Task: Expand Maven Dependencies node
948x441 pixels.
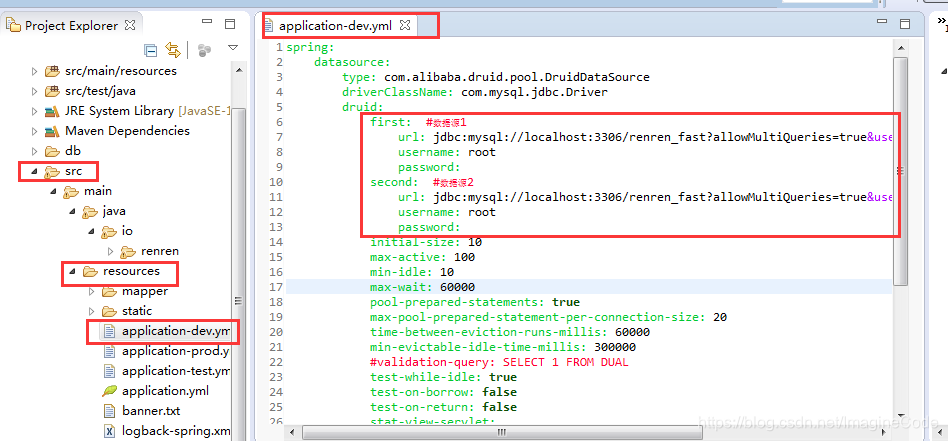Action: [x=34, y=131]
